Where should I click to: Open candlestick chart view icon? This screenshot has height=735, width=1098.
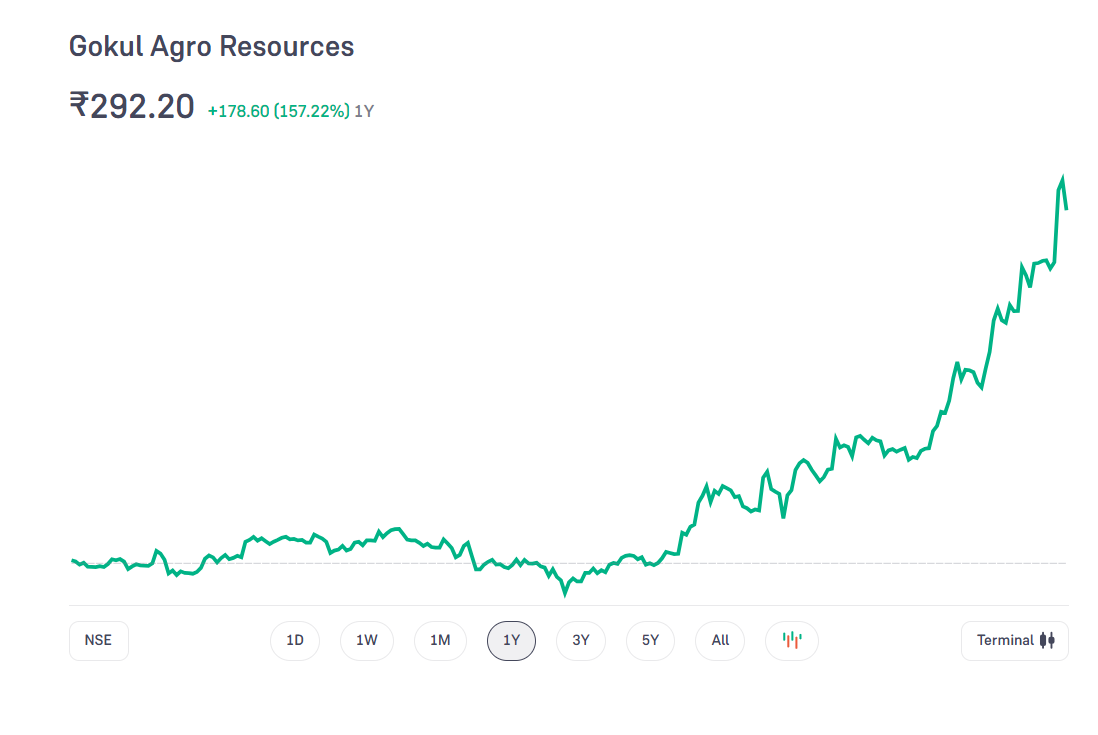tap(791, 640)
